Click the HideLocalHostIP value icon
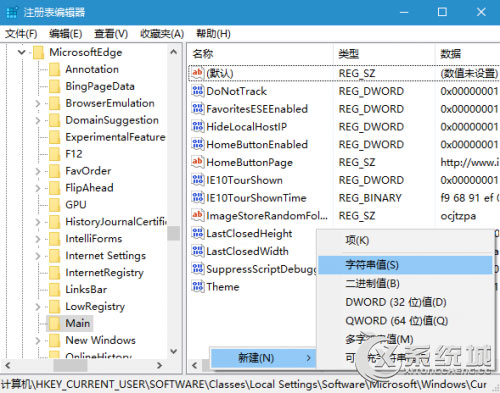Viewport: 500px width, 393px height. pyautogui.click(x=197, y=126)
